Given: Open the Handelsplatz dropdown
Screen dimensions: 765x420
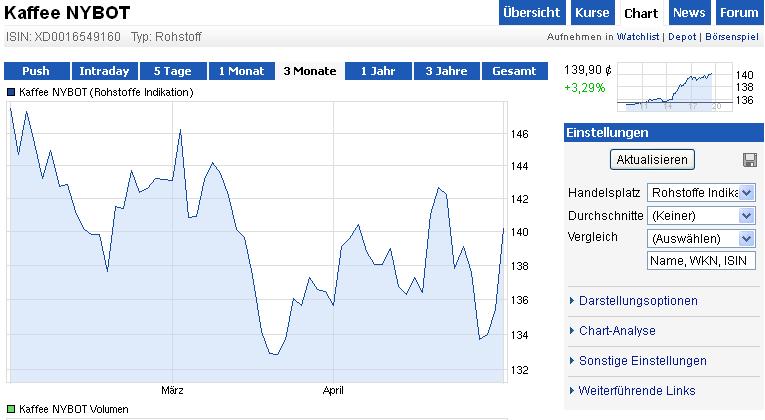Looking at the screenshot, I should [700, 192].
